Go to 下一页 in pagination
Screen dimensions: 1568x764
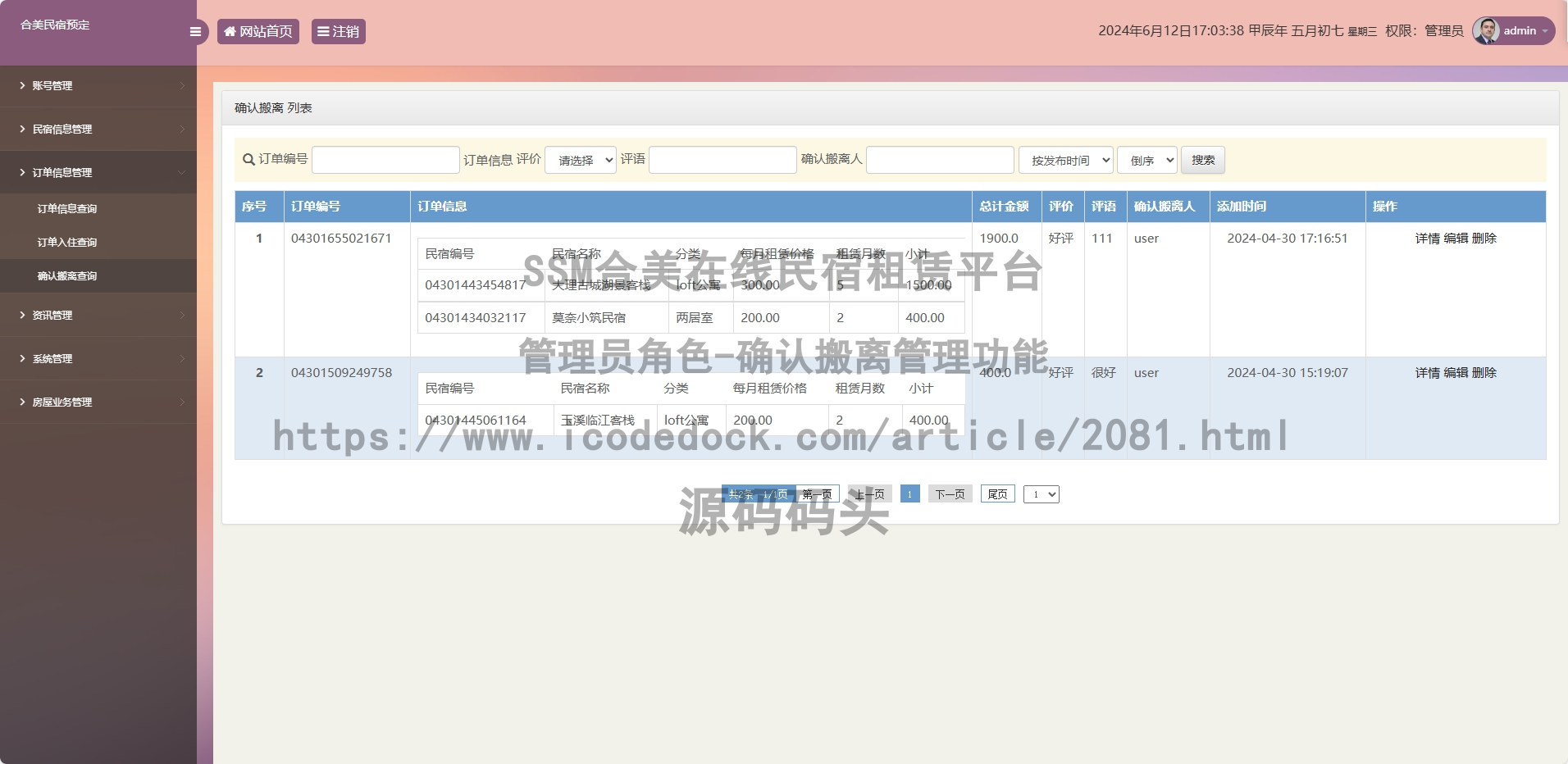tap(950, 494)
